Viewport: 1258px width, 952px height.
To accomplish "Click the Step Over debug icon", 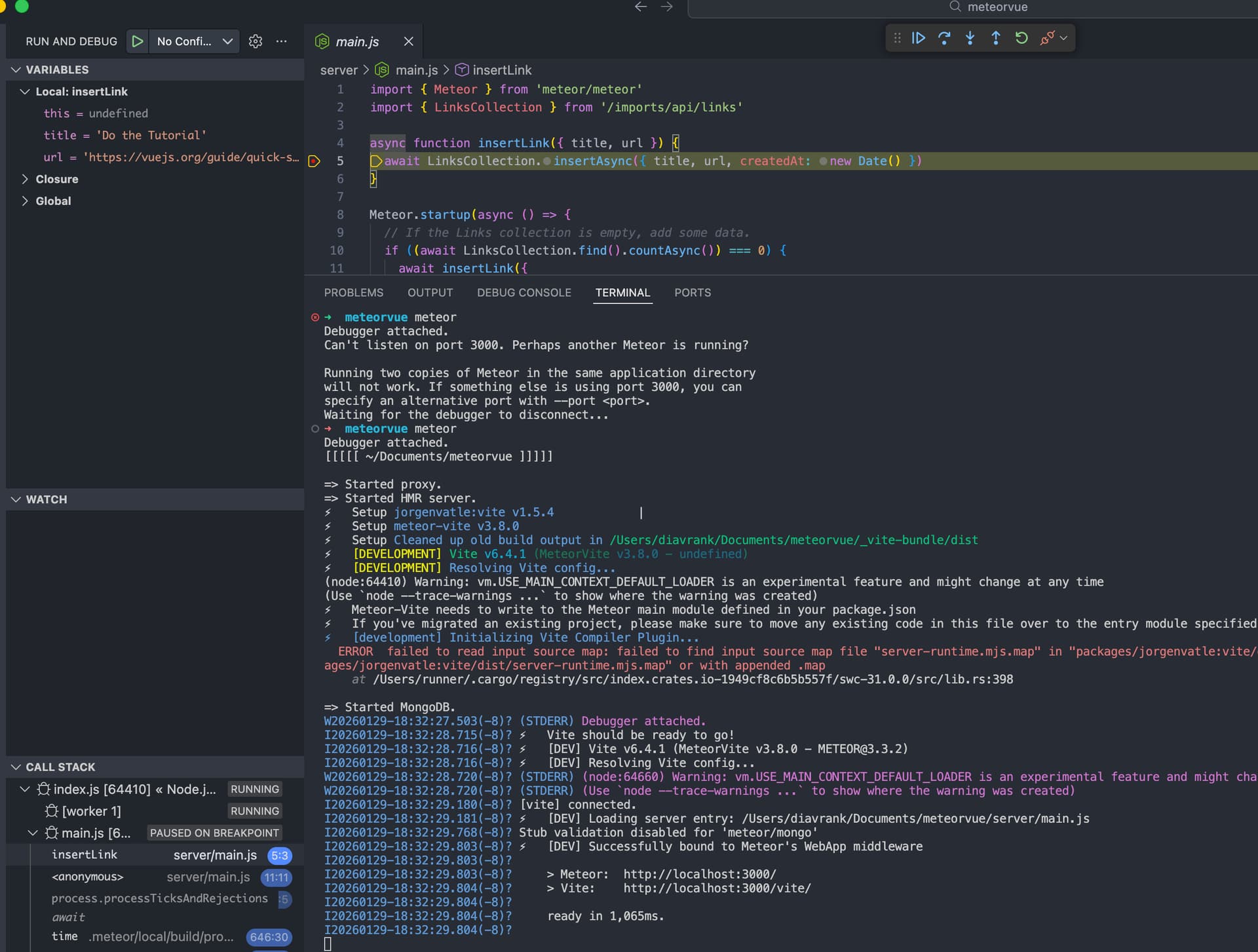I will 944,38.
